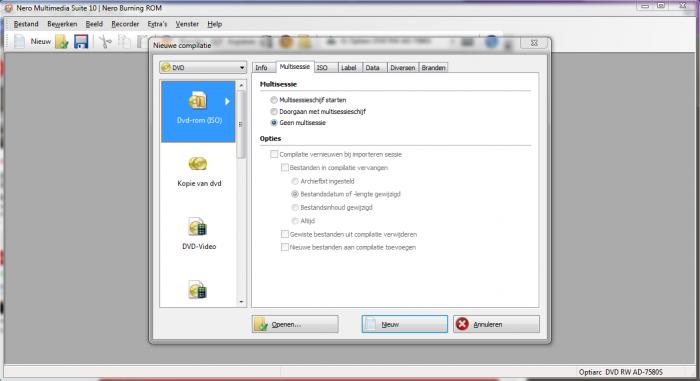Screen dimensions: 700x381
Task: Select the Dvd-rom (ISO) compilation type
Action: 198,112
